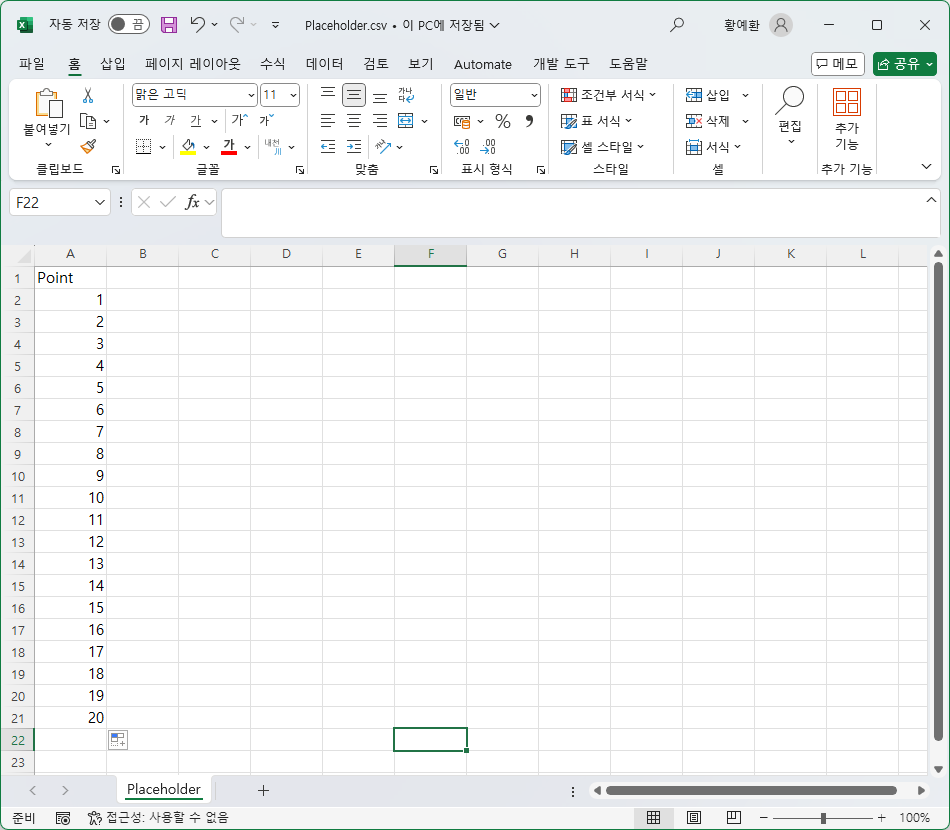Click the Cut scissors icon

[x=88, y=95]
